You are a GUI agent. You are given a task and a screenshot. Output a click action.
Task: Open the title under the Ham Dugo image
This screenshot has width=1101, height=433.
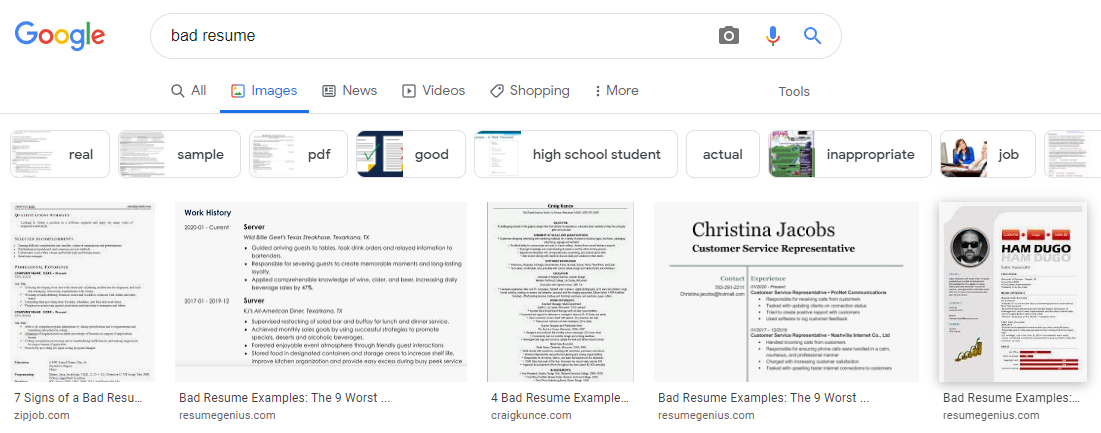pyautogui.click(x=1012, y=398)
